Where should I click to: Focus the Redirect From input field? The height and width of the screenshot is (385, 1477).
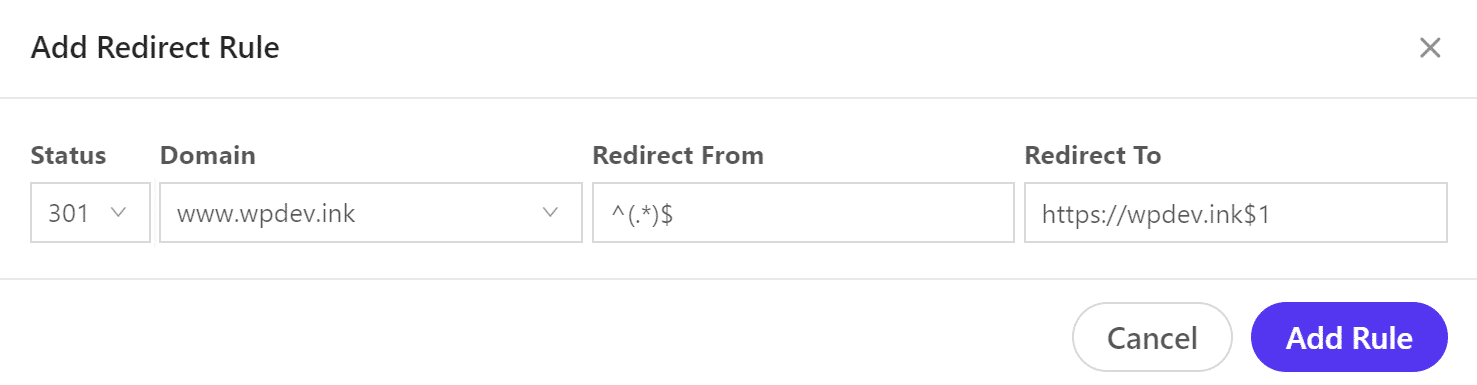(803, 212)
